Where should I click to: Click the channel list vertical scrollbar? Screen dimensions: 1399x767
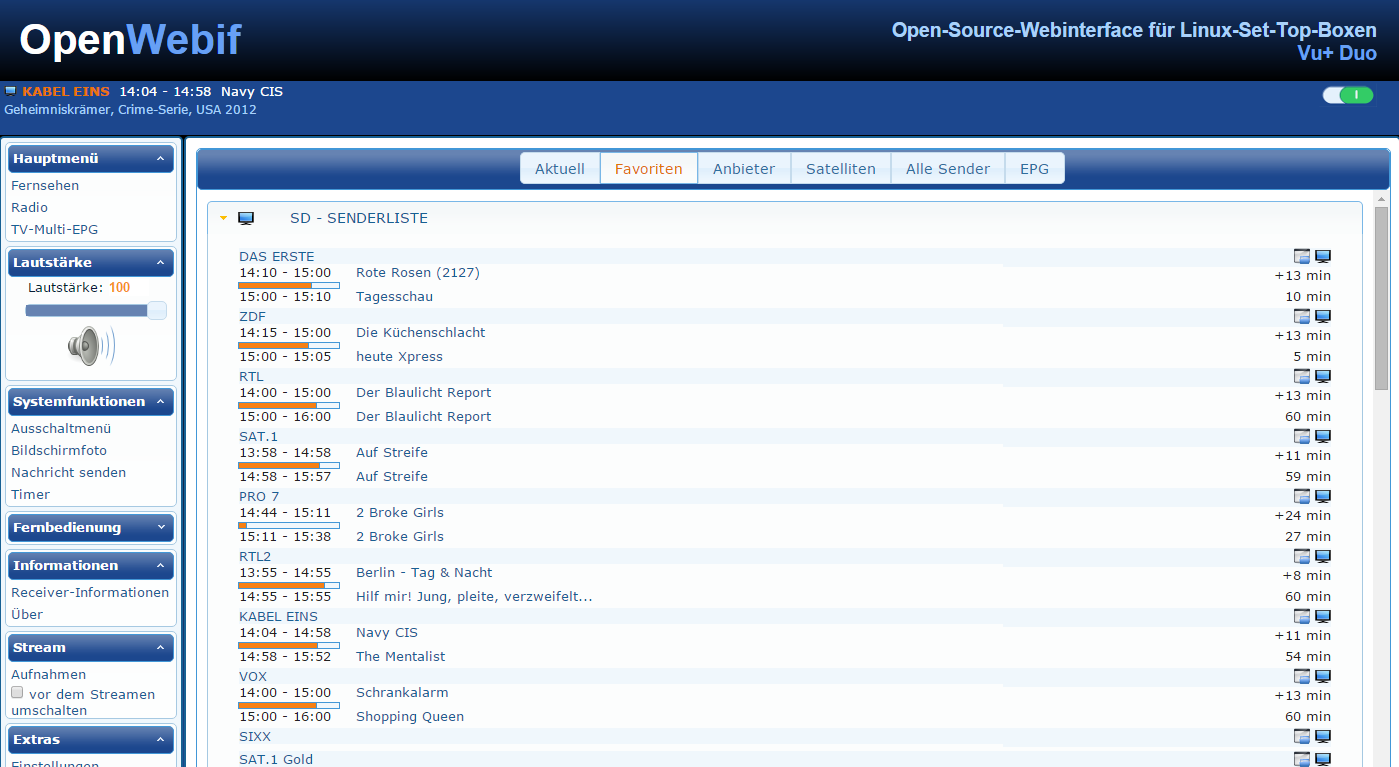[1382, 298]
